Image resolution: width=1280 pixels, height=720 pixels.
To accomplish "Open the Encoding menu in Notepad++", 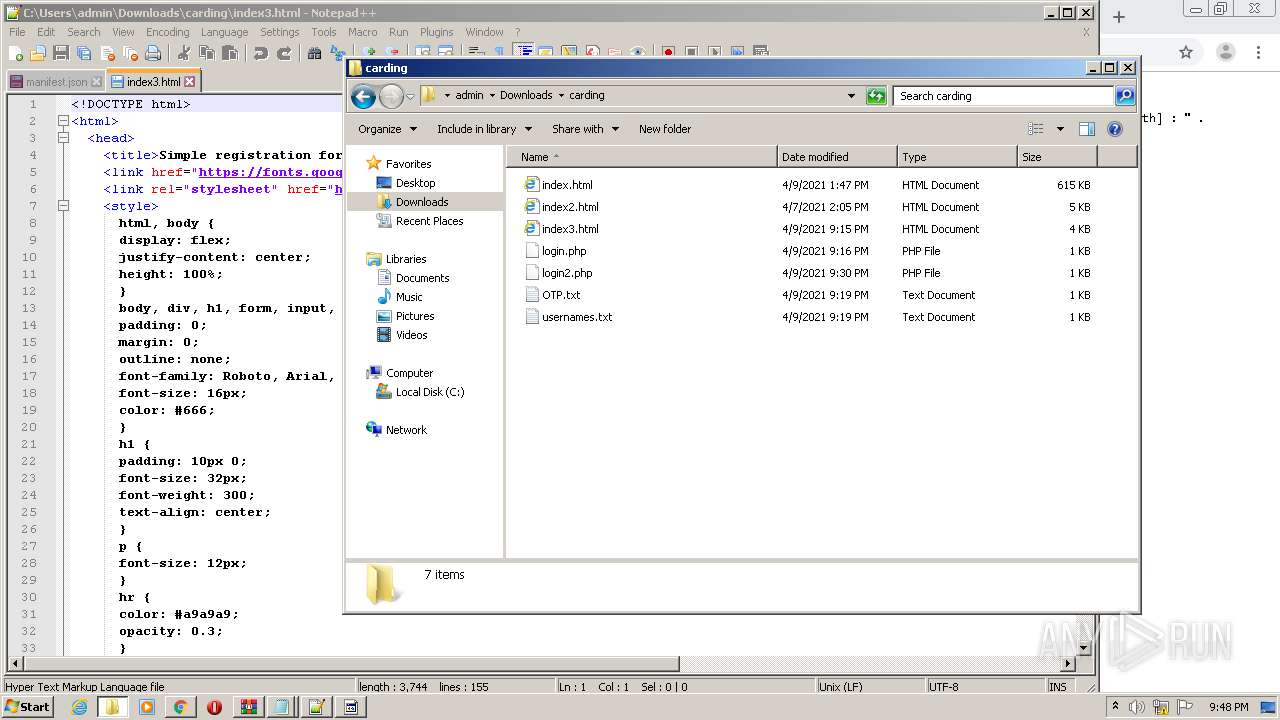I will click(x=167, y=32).
